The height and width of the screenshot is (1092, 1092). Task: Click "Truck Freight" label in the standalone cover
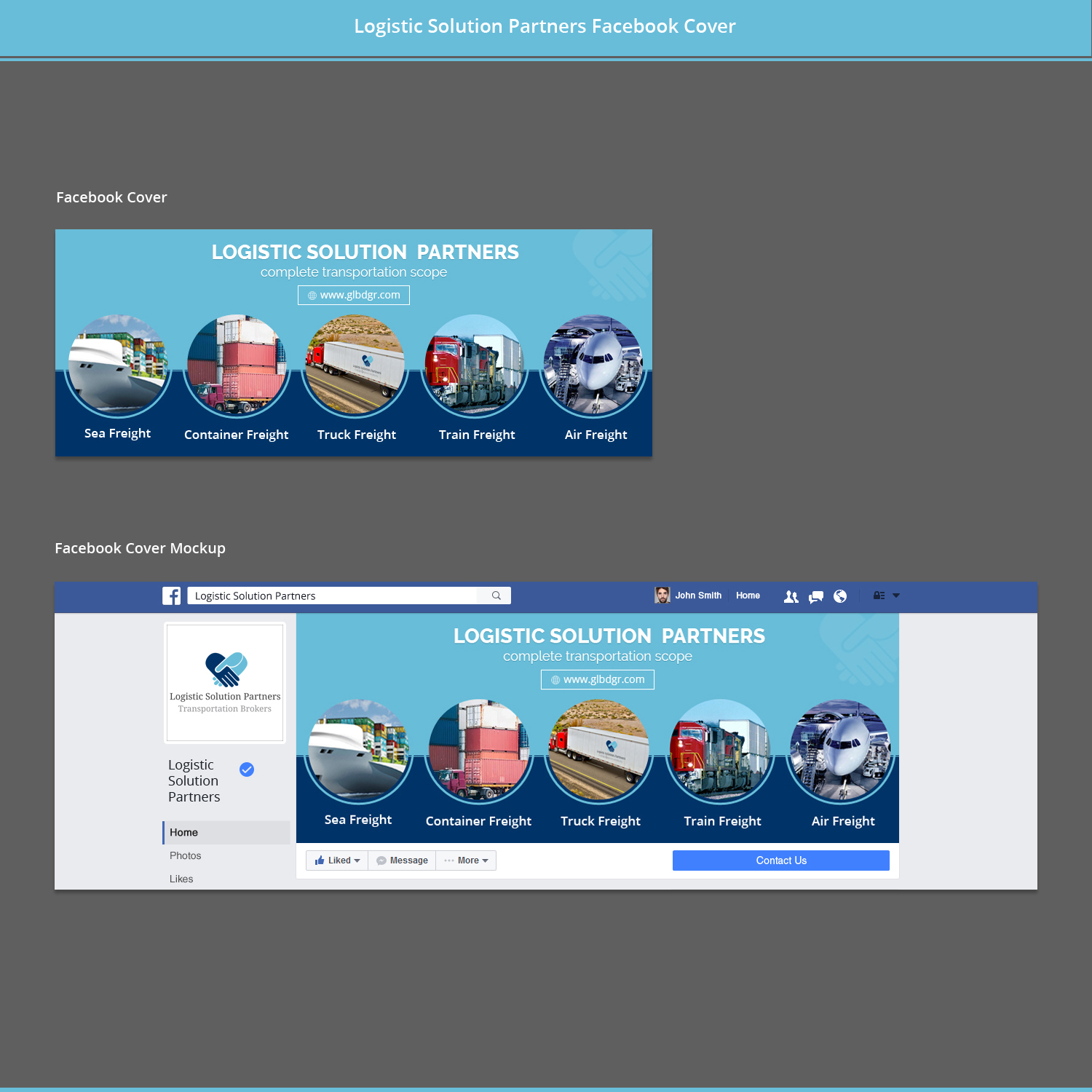pyautogui.click(x=357, y=435)
